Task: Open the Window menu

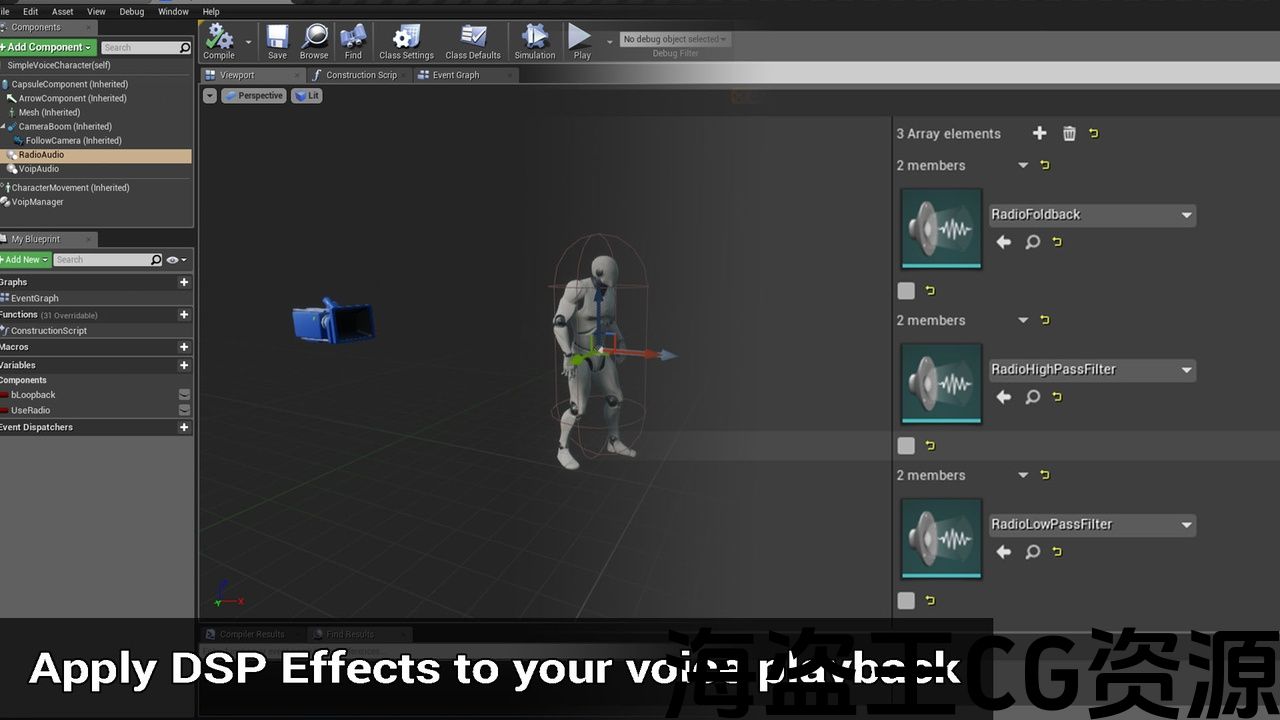Action: [173, 12]
